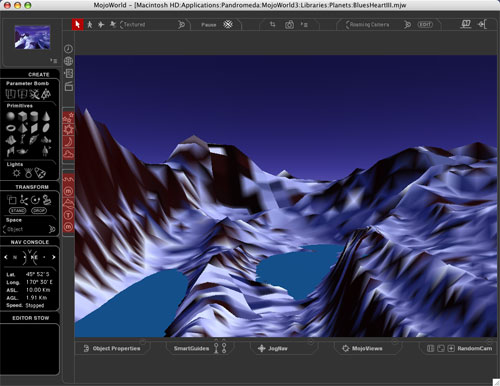Image resolution: width=500 pixels, height=386 pixels.
Task: Open the preview thumbnail options menu
Action: click(54, 61)
